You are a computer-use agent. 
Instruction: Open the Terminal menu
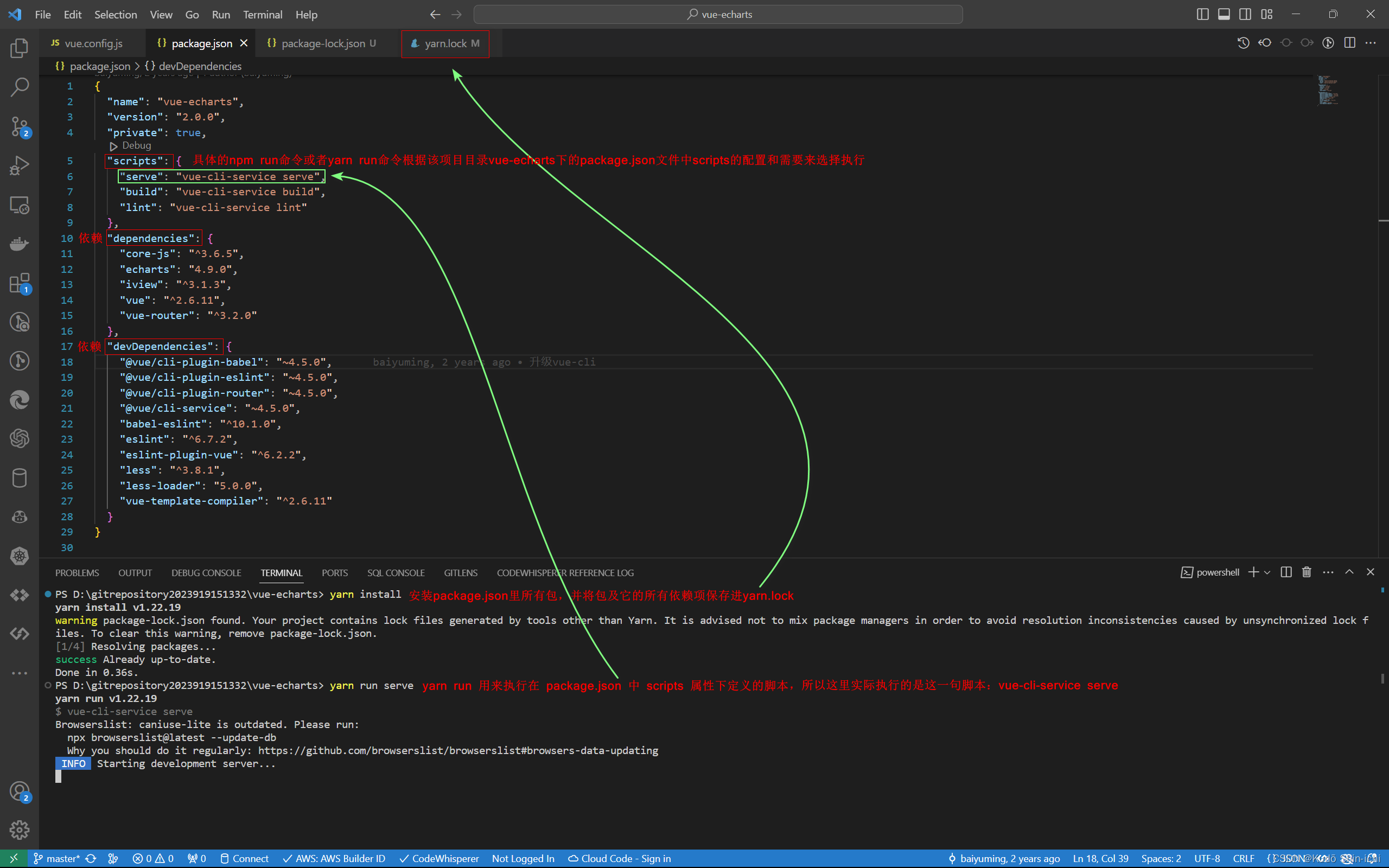point(262,14)
